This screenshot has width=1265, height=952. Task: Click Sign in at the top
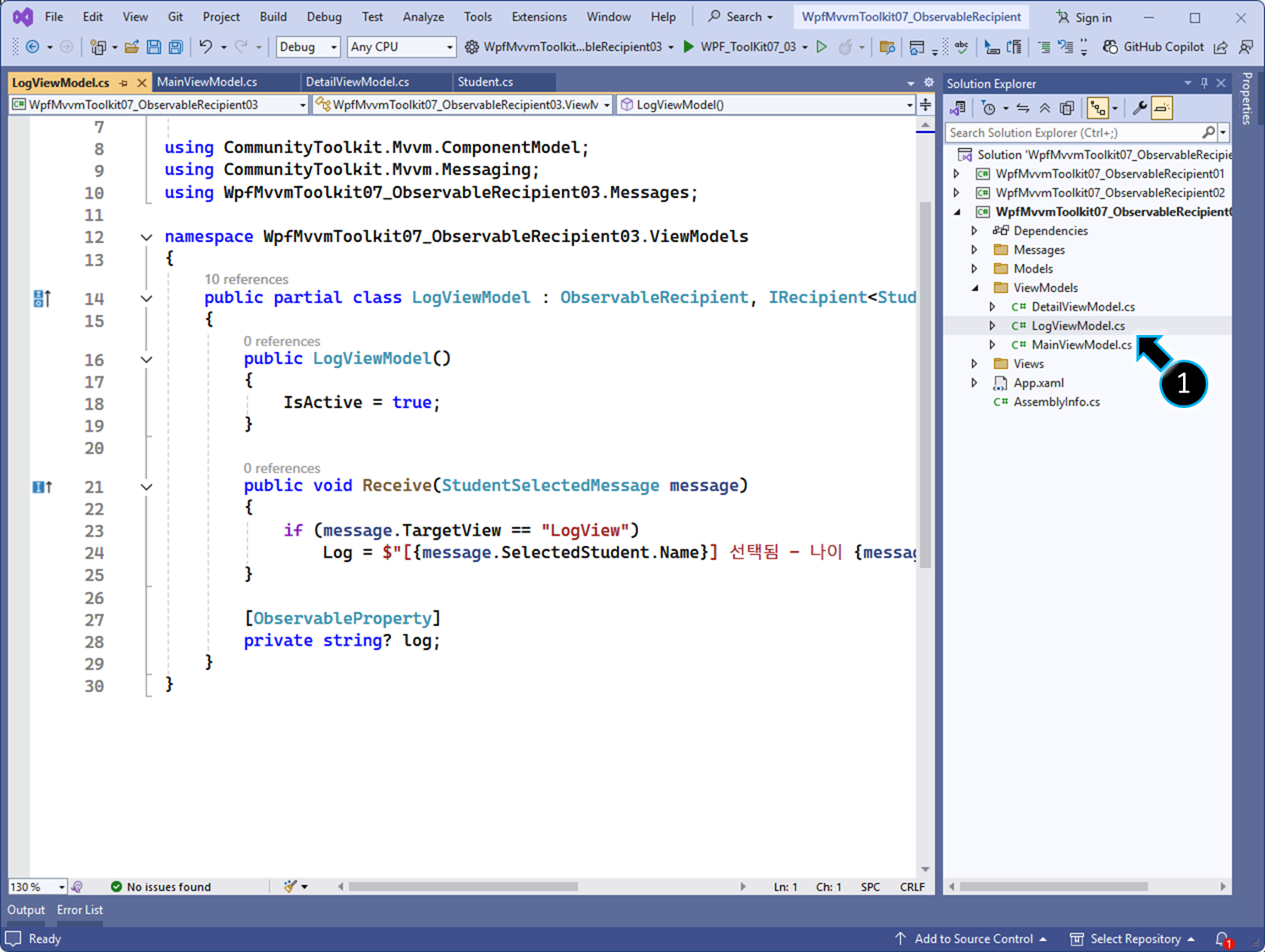point(1084,17)
